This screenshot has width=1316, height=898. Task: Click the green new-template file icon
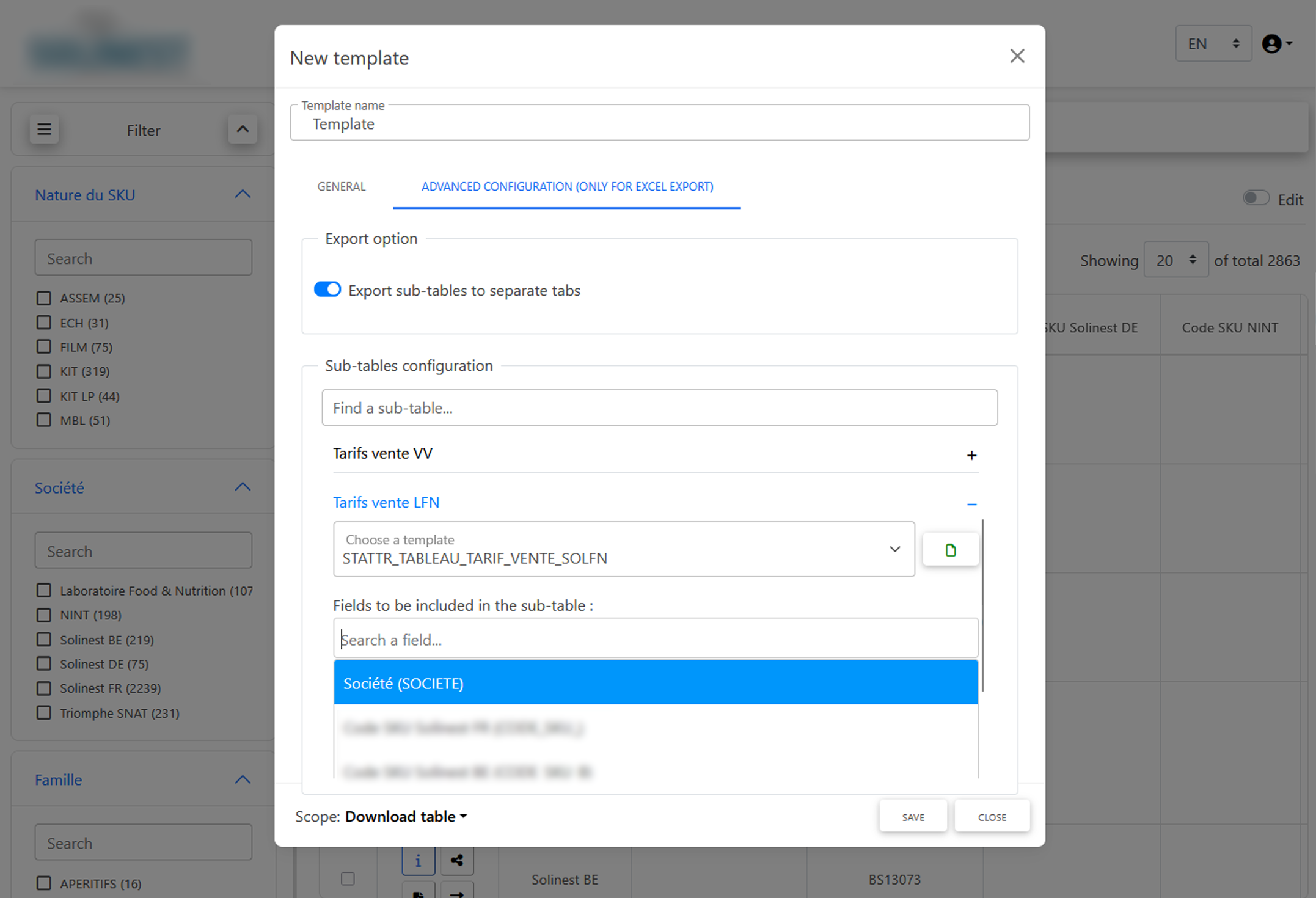[950, 550]
